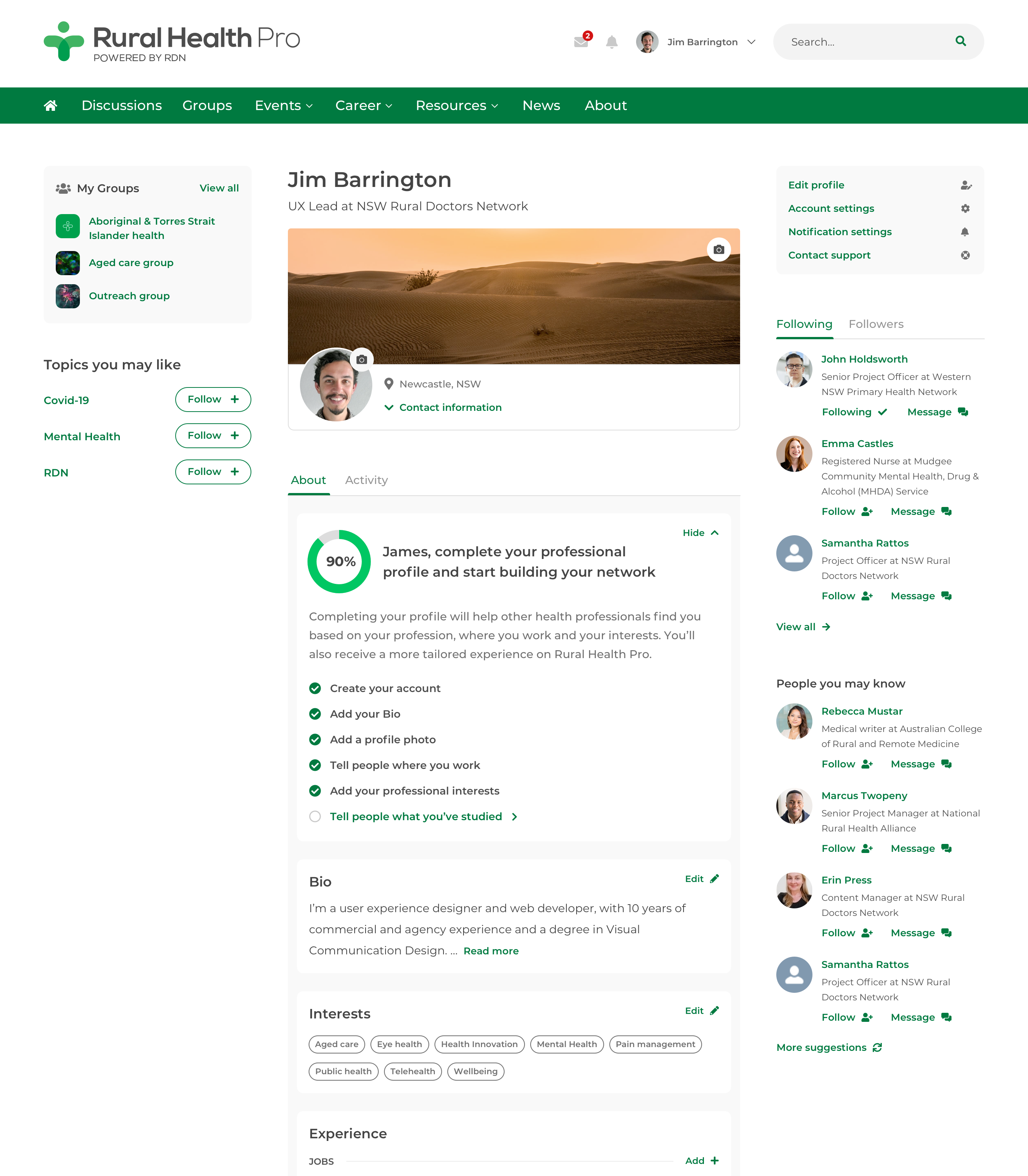Change profile photo via small camera icon
This screenshot has width=1028, height=1176.
(361, 360)
